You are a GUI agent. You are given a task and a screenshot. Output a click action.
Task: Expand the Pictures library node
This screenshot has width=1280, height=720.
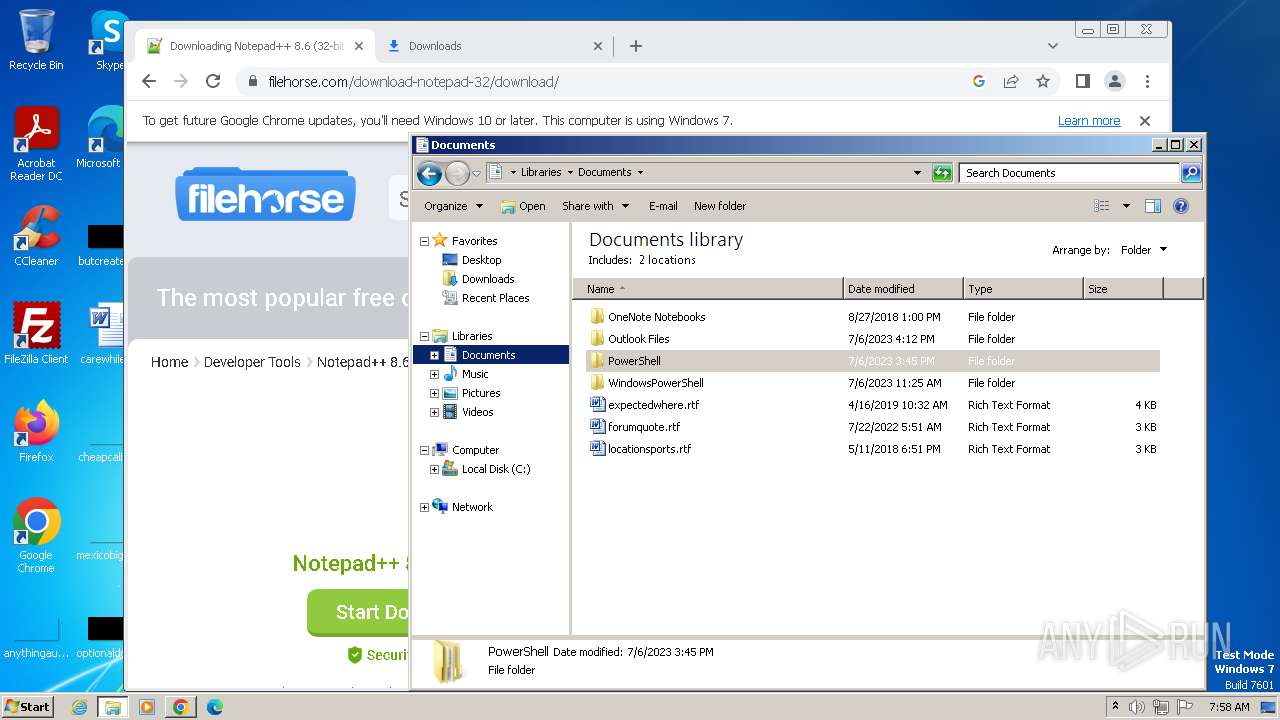tap(434, 393)
